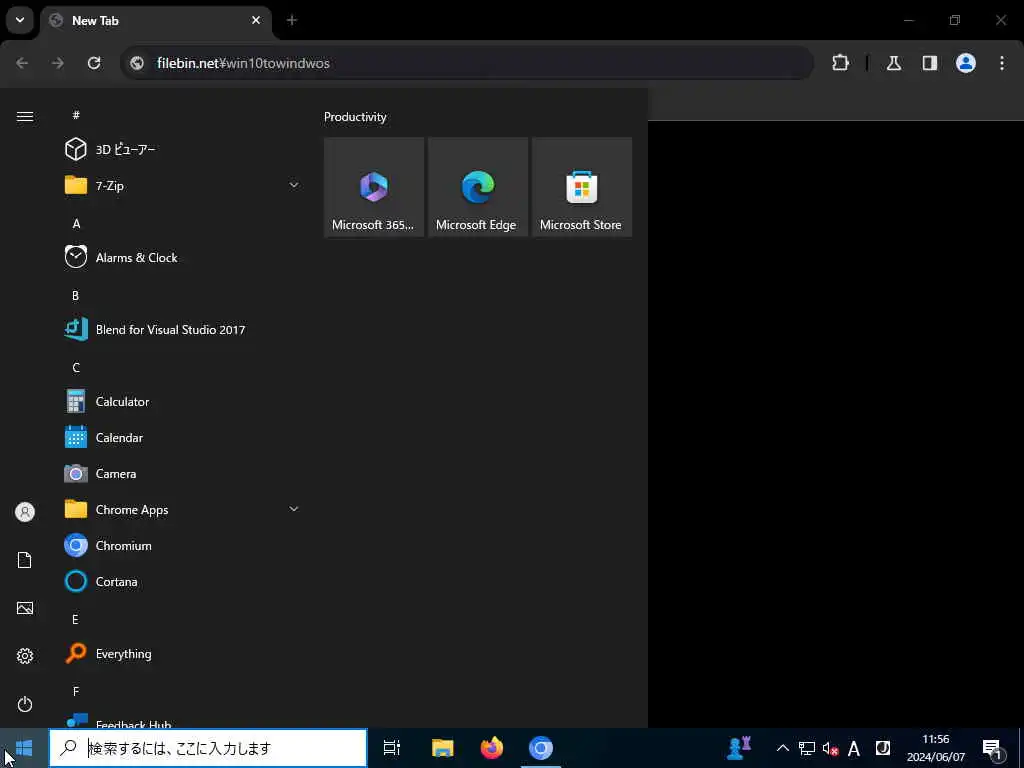The width and height of the screenshot is (1024, 768).
Task: Click the chess-figure tray app icon
Action: [x=739, y=748]
